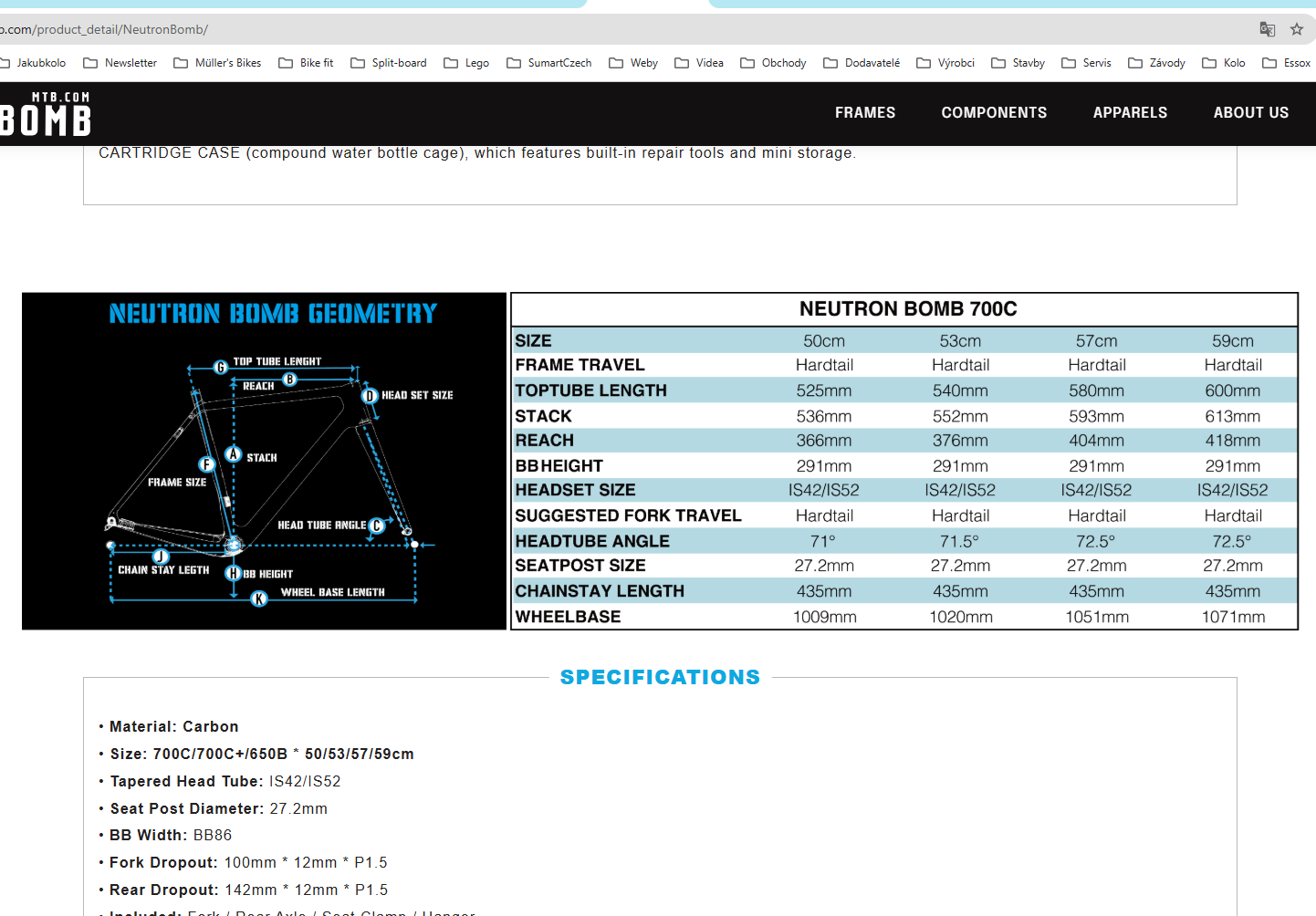The width and height of the screenshot is (1316, 916).
Task: Go to the APPARELS section
Action: (x=1130, y=113)
